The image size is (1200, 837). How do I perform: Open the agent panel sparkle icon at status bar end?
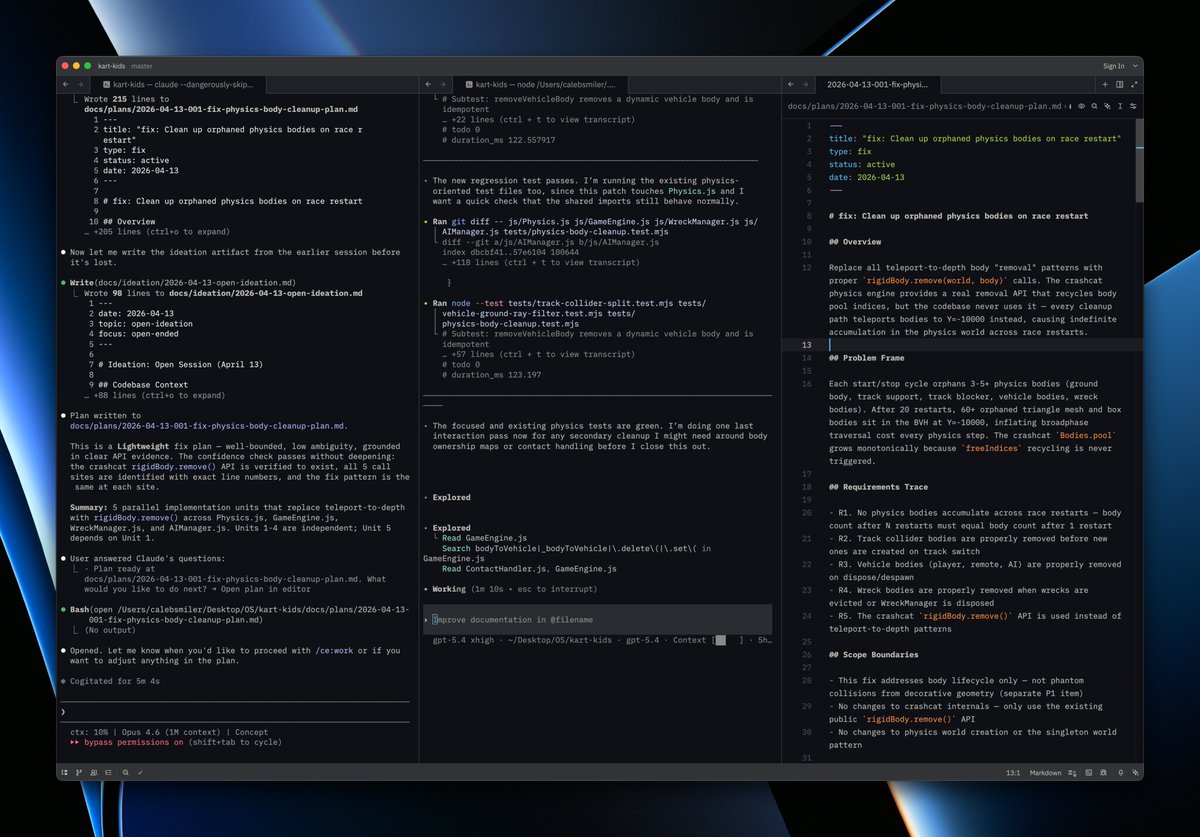1135,773
